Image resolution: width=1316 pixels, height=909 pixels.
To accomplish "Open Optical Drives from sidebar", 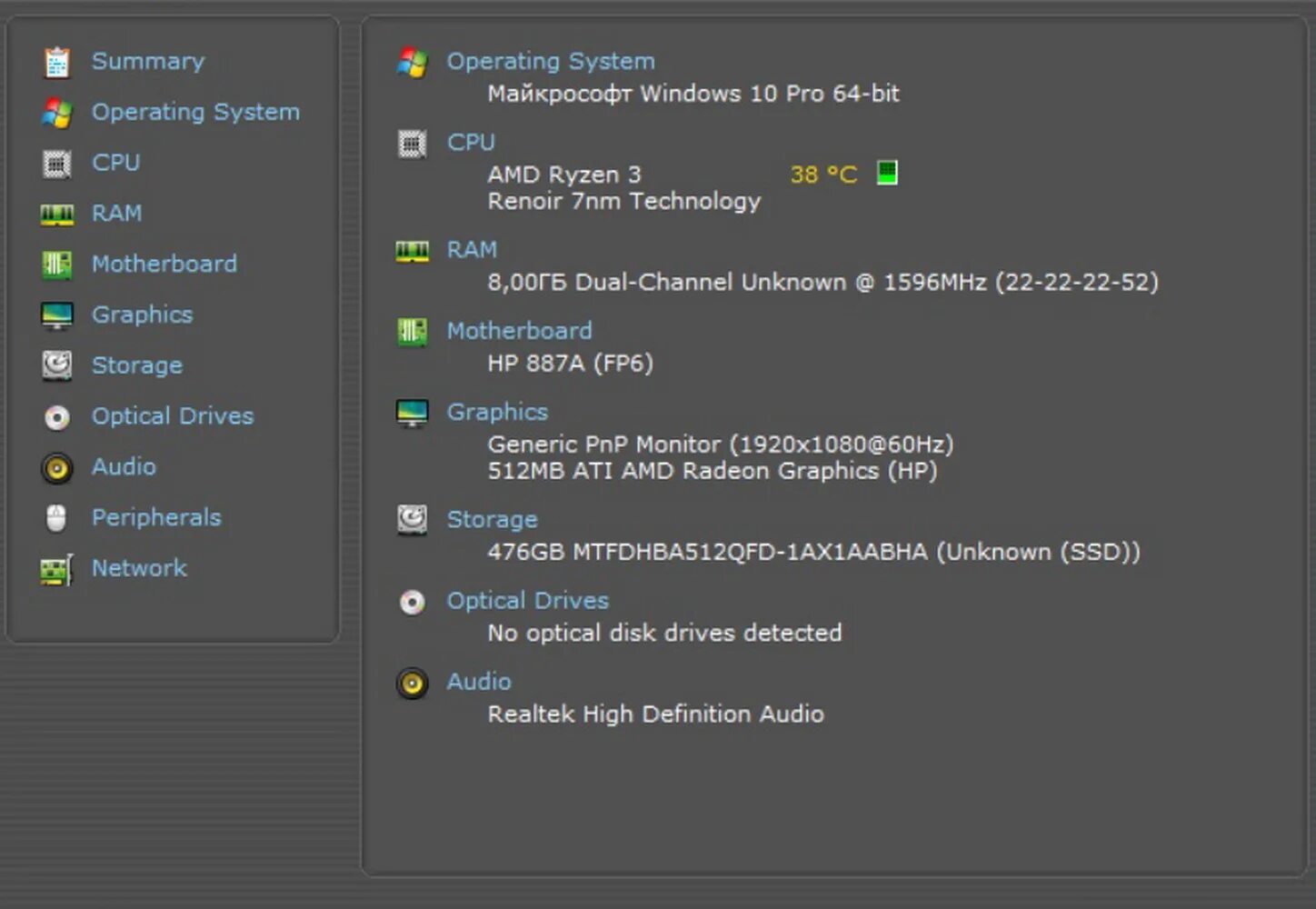I will [x=173, y=416].
